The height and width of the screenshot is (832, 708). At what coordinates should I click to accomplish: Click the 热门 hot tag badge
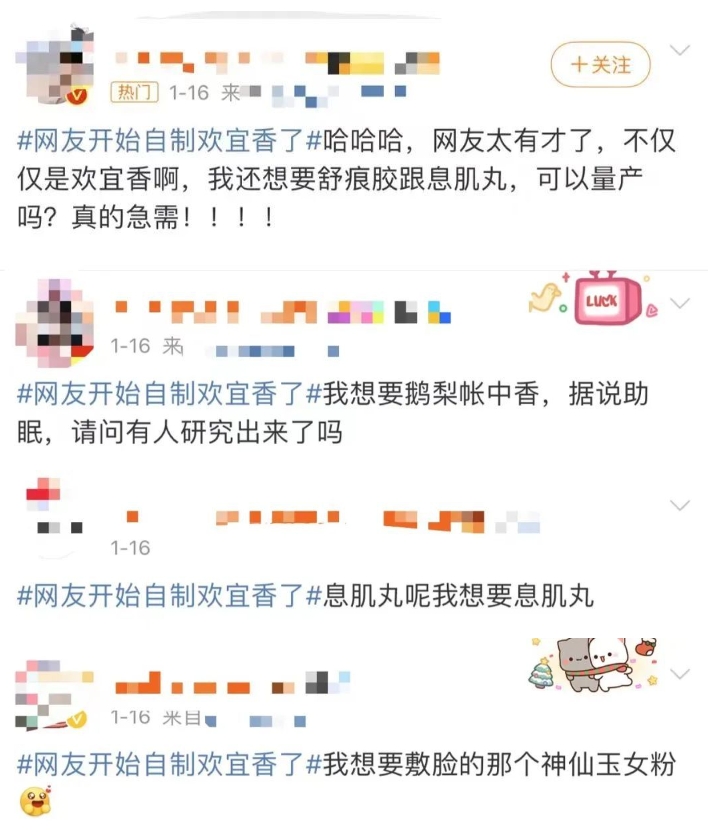point(135,92)
